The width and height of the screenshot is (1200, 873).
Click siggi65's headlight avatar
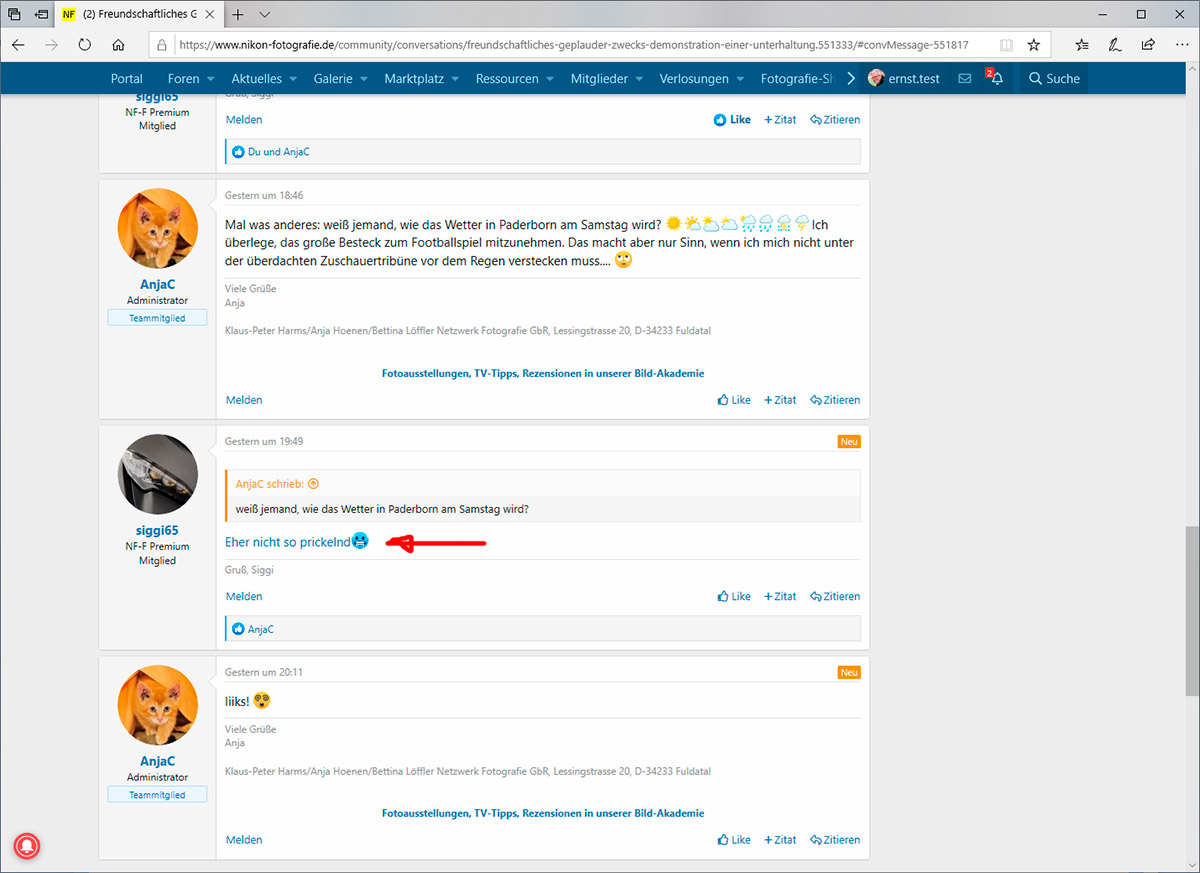coord(158,474)
